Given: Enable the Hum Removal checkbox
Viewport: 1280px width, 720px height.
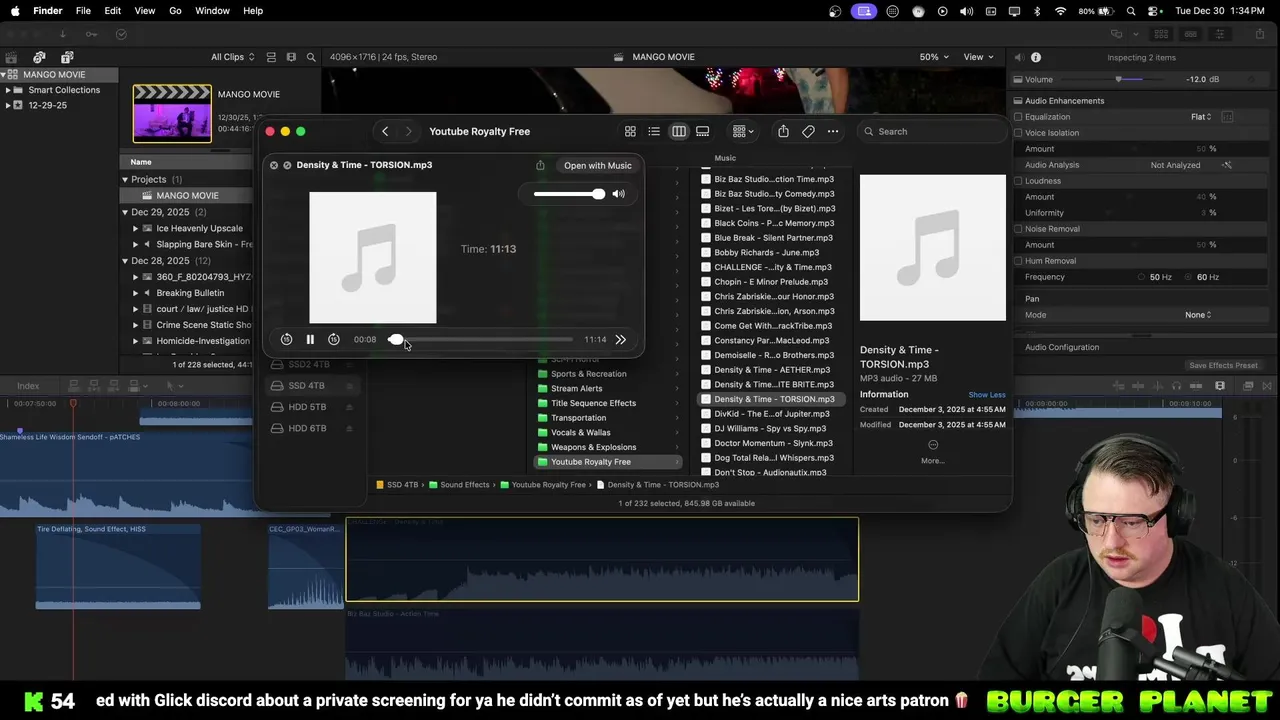Looking at the screenshot, I should pos(1018,261).
